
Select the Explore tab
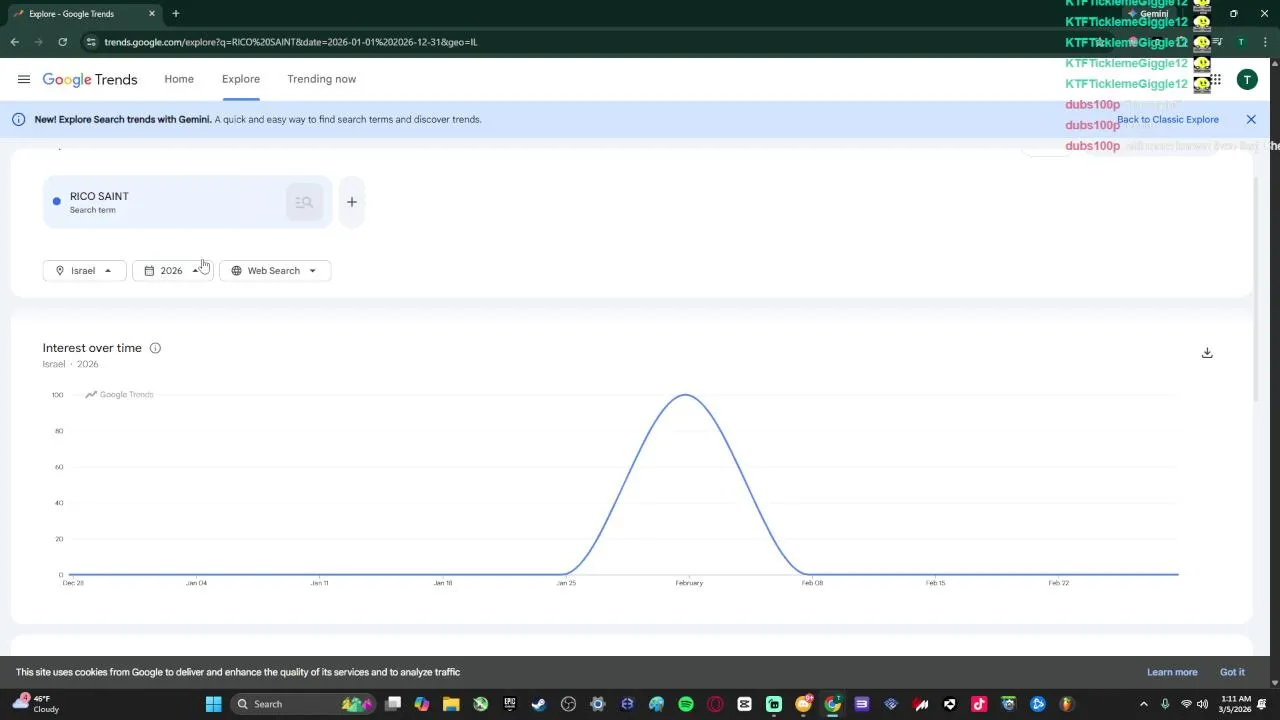[241, 79]
